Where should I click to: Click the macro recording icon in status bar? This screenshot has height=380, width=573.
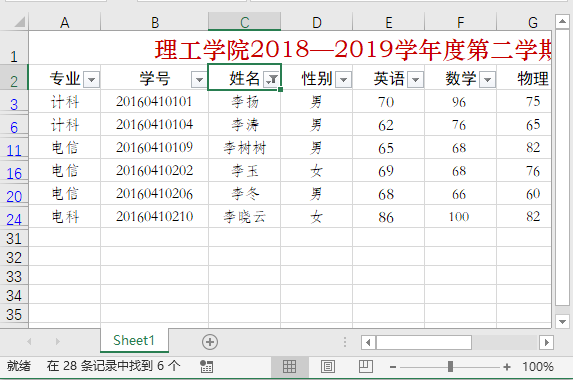pyautogui.click(x=206, y=366)
